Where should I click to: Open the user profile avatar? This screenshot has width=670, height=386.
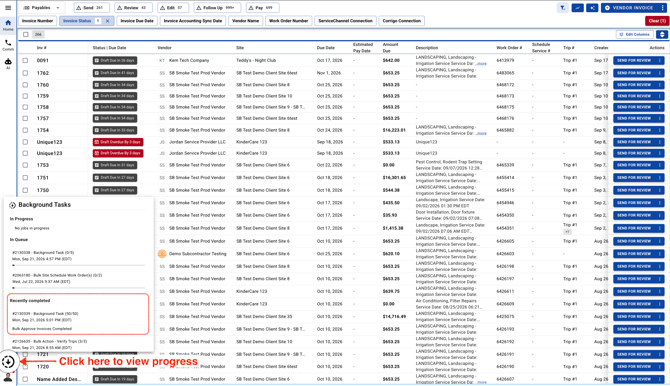point(8,377)
